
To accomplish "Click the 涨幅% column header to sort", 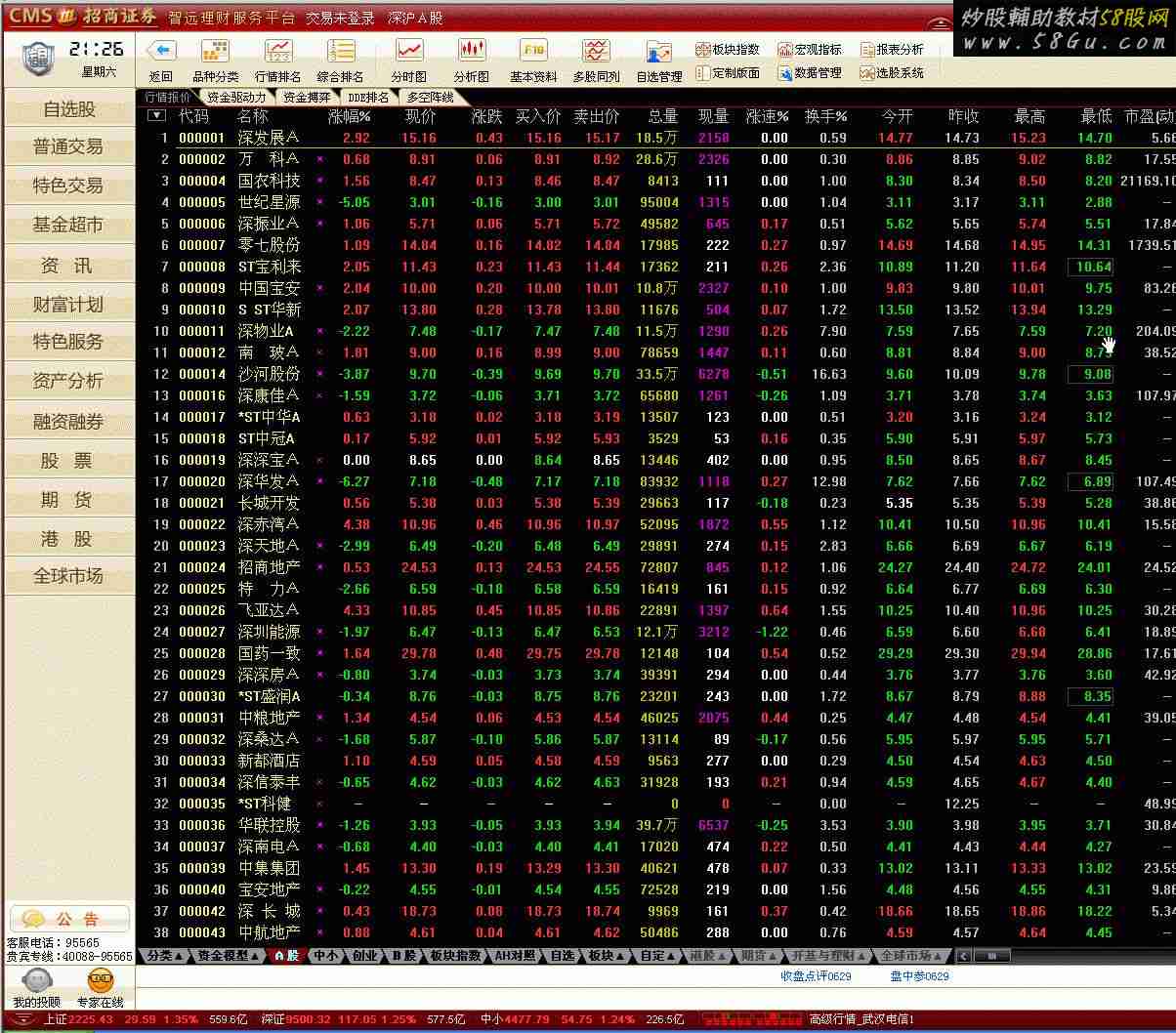I will coord(349,116).
